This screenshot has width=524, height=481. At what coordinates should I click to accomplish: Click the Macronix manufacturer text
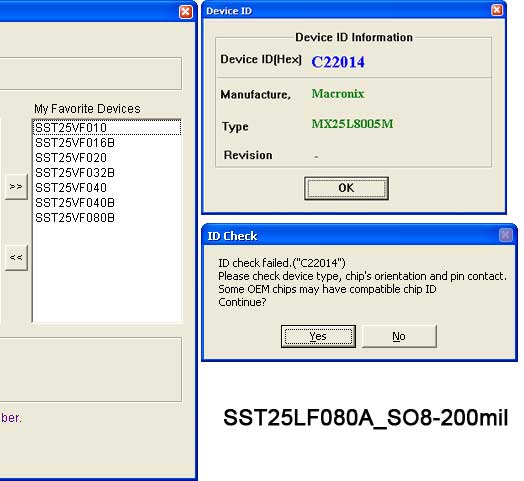(338, 94)
